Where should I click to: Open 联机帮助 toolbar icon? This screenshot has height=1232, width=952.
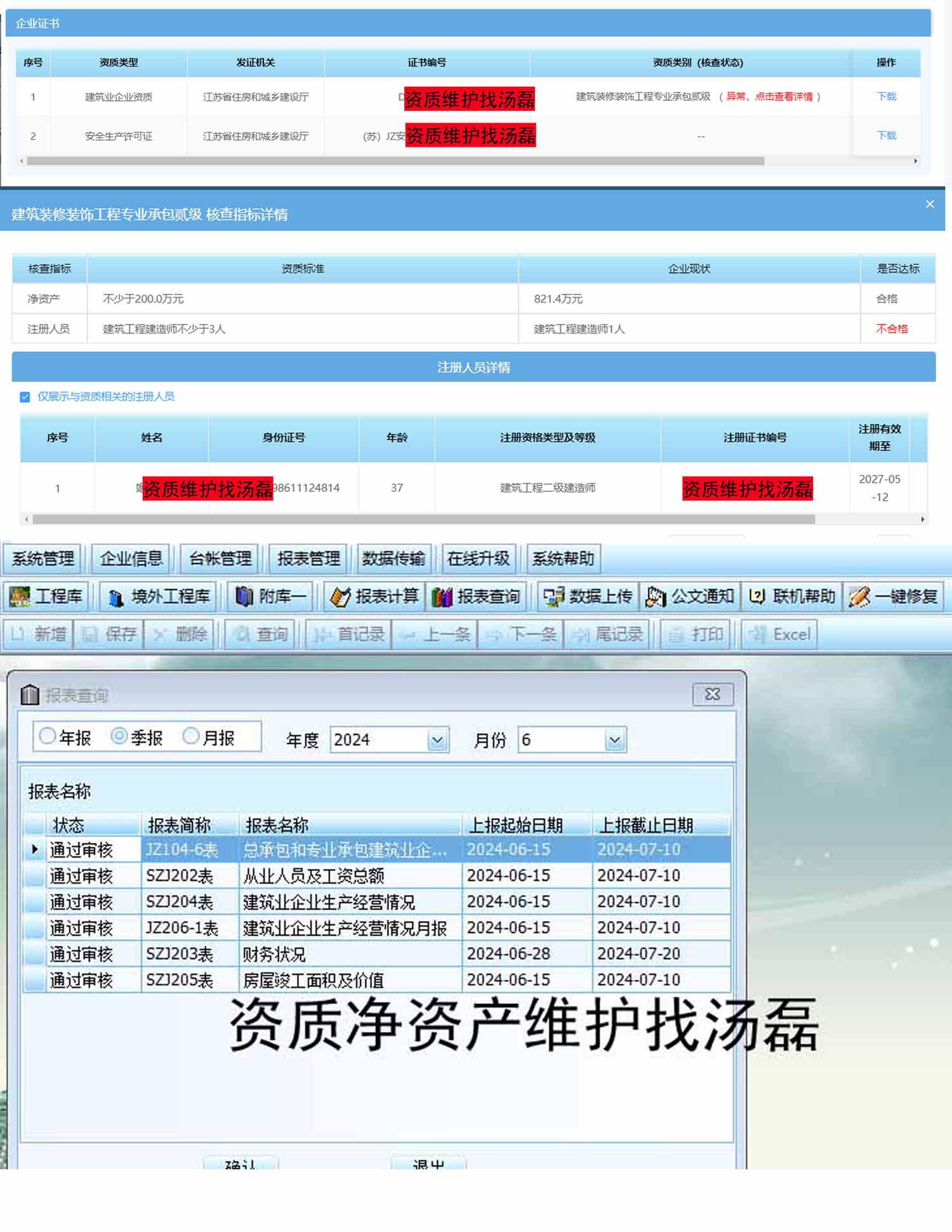[792, 596]
